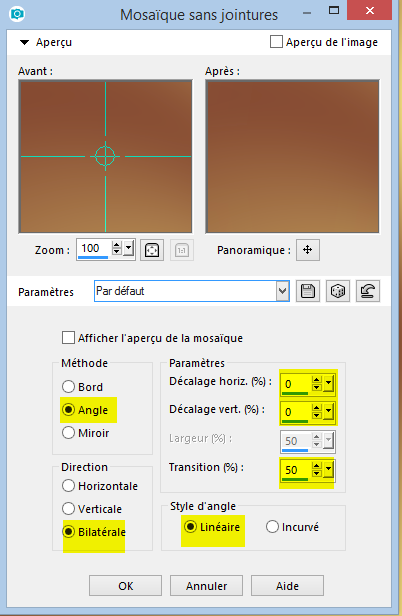Click the save preset floppy disk icon
Image resolution: width=402 pixels, height=616 pixels.
coord(308,291)
